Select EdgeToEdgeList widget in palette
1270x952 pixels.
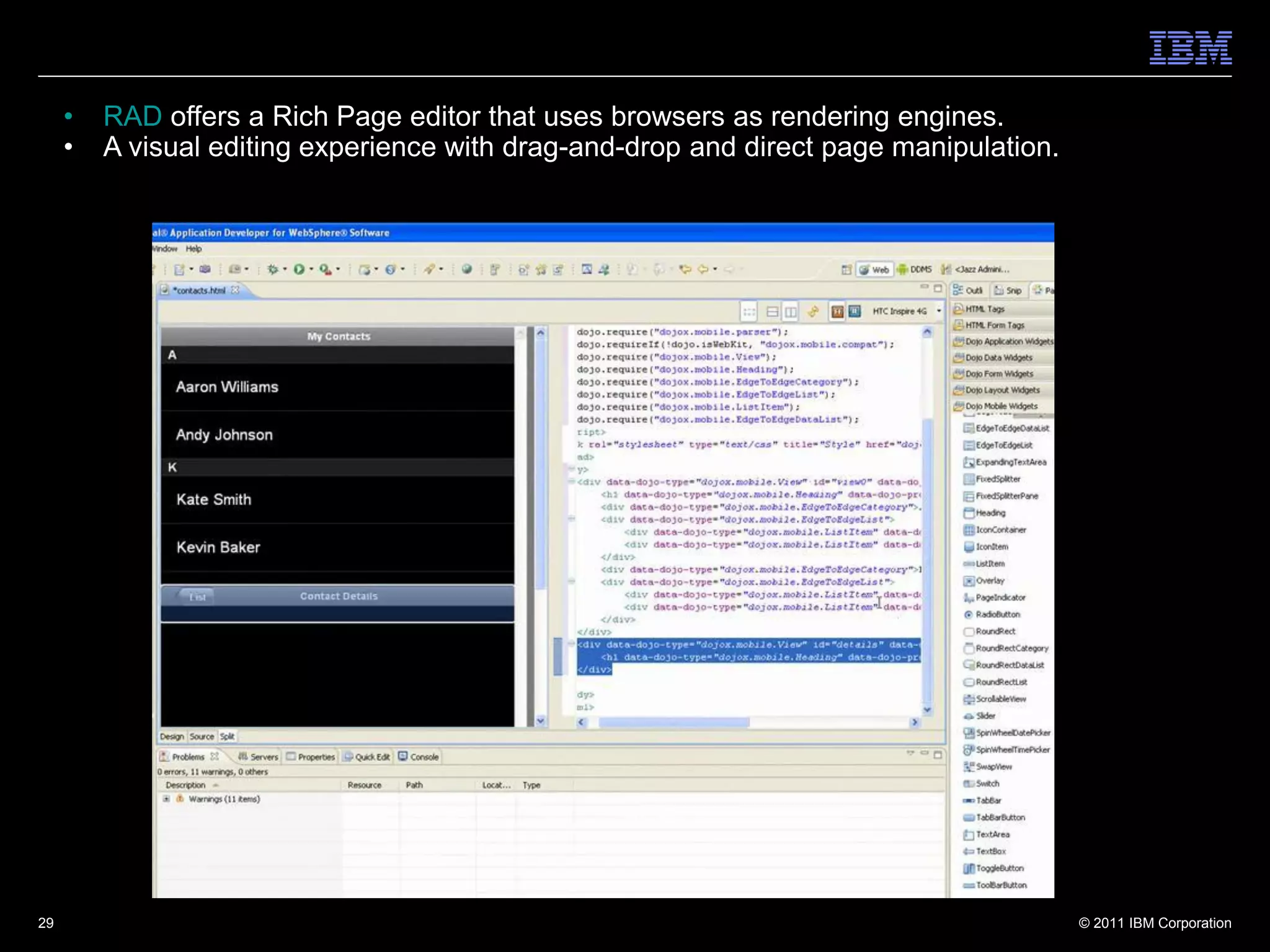[x=998, y=445]
